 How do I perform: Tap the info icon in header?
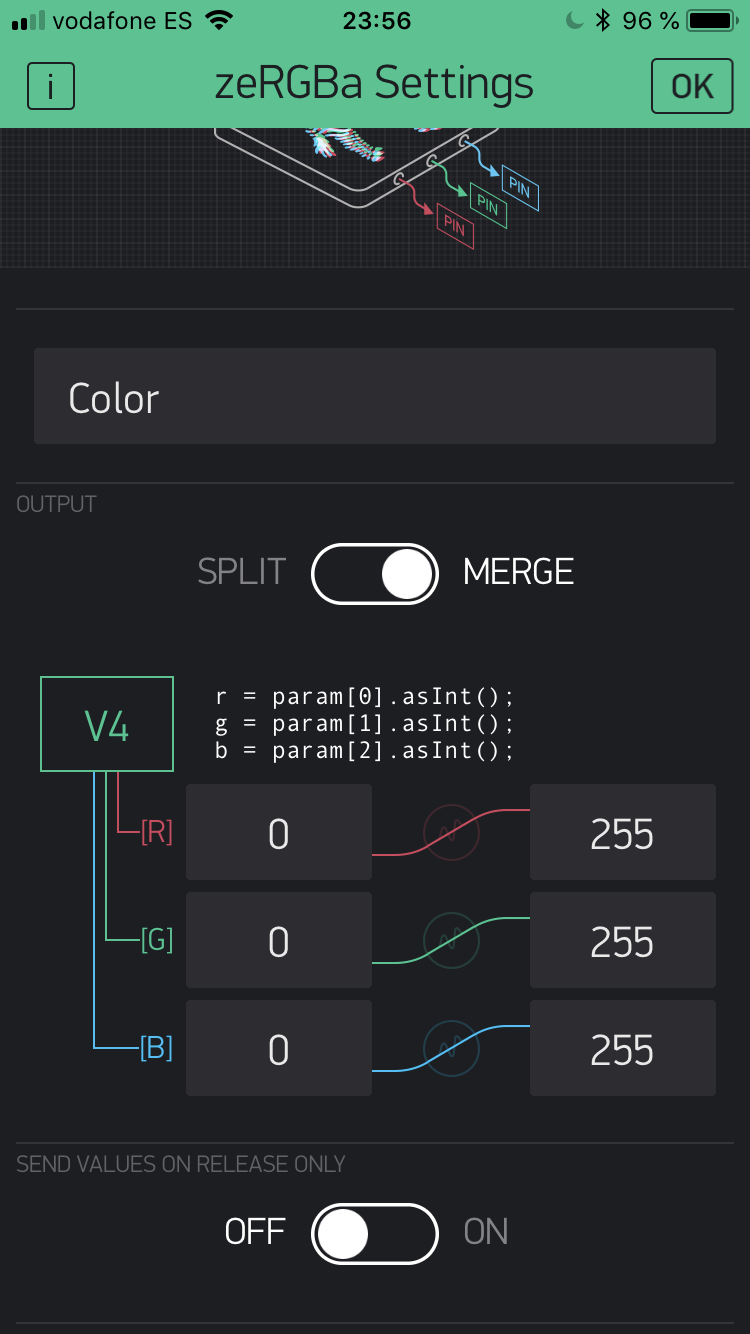51,87
